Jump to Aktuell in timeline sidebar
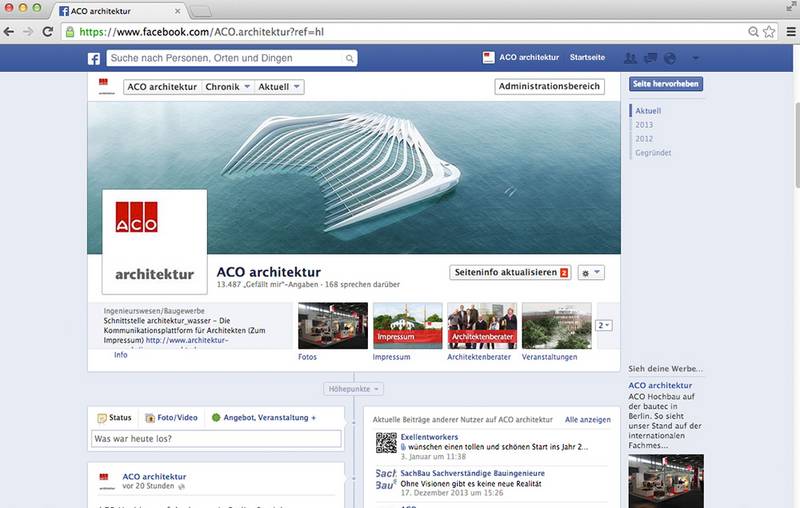 (x=648, y=111)
